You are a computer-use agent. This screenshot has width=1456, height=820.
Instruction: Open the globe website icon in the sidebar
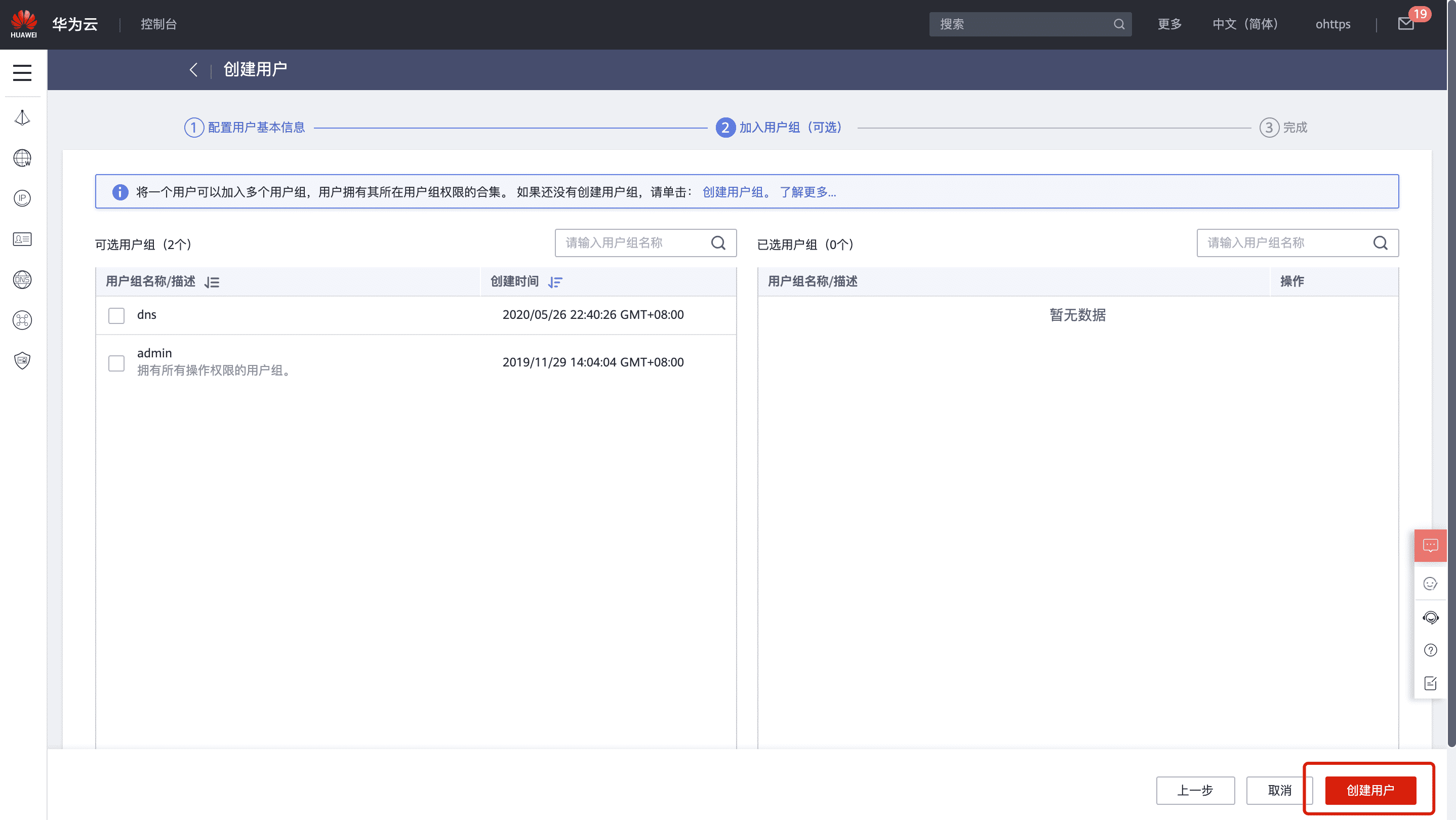tap(22, 157)
